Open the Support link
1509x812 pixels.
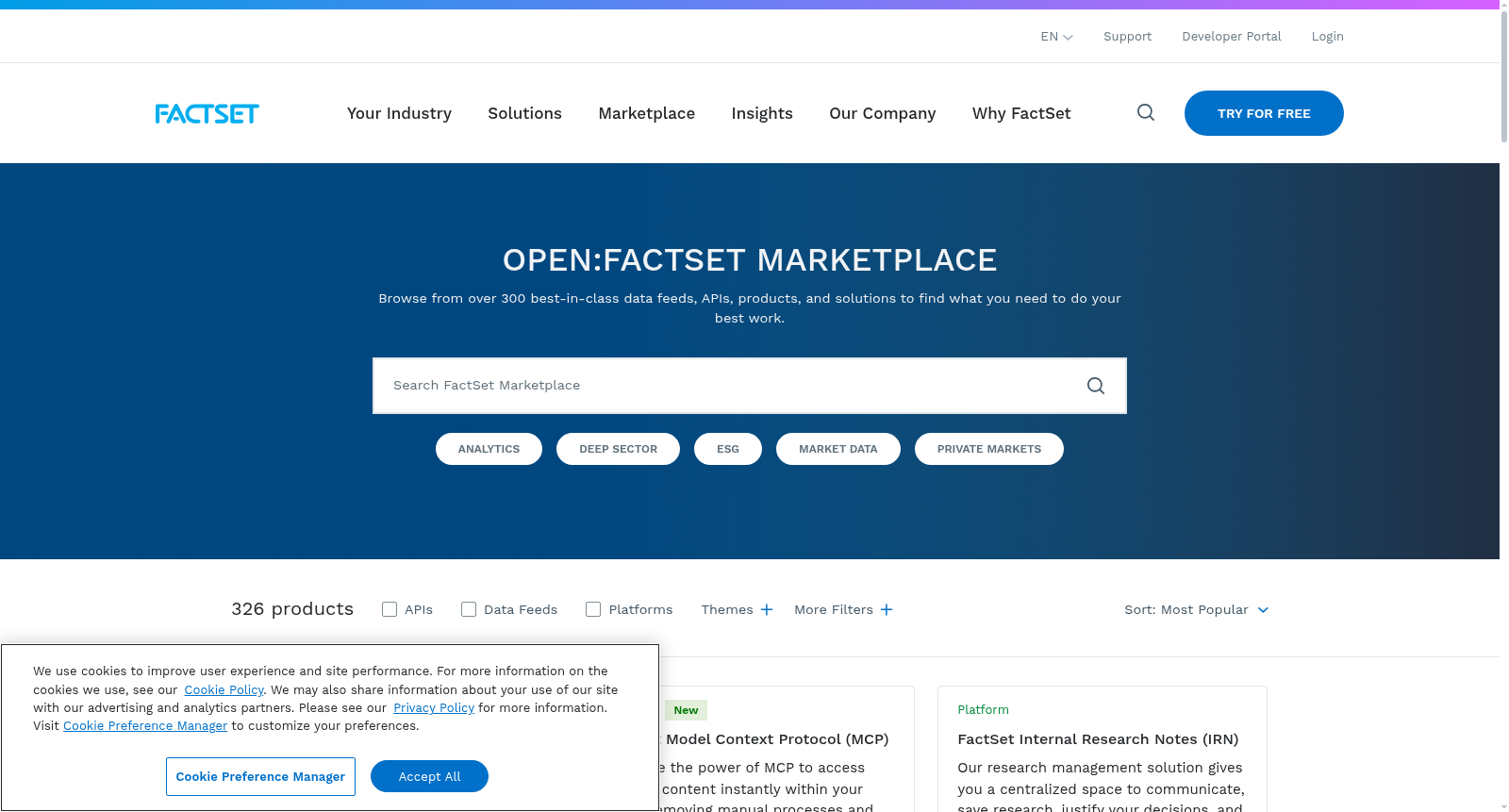point(1127,37)
